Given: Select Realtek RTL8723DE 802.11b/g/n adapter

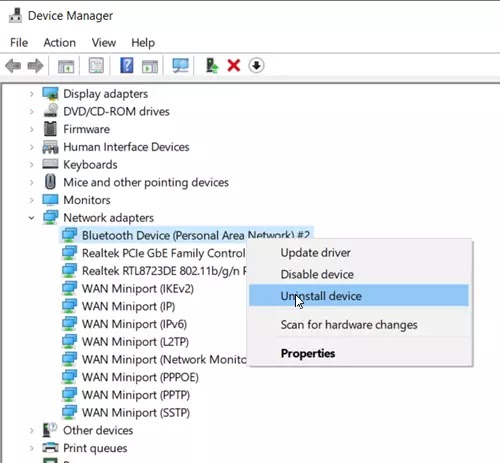Looking at the screenshot, I should point(164,271).
